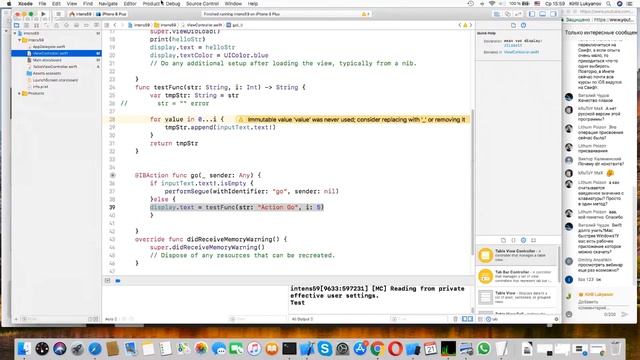Jump to previous issue in editor
The width and height of the screenshot is (640, 360).
[460, 25]
